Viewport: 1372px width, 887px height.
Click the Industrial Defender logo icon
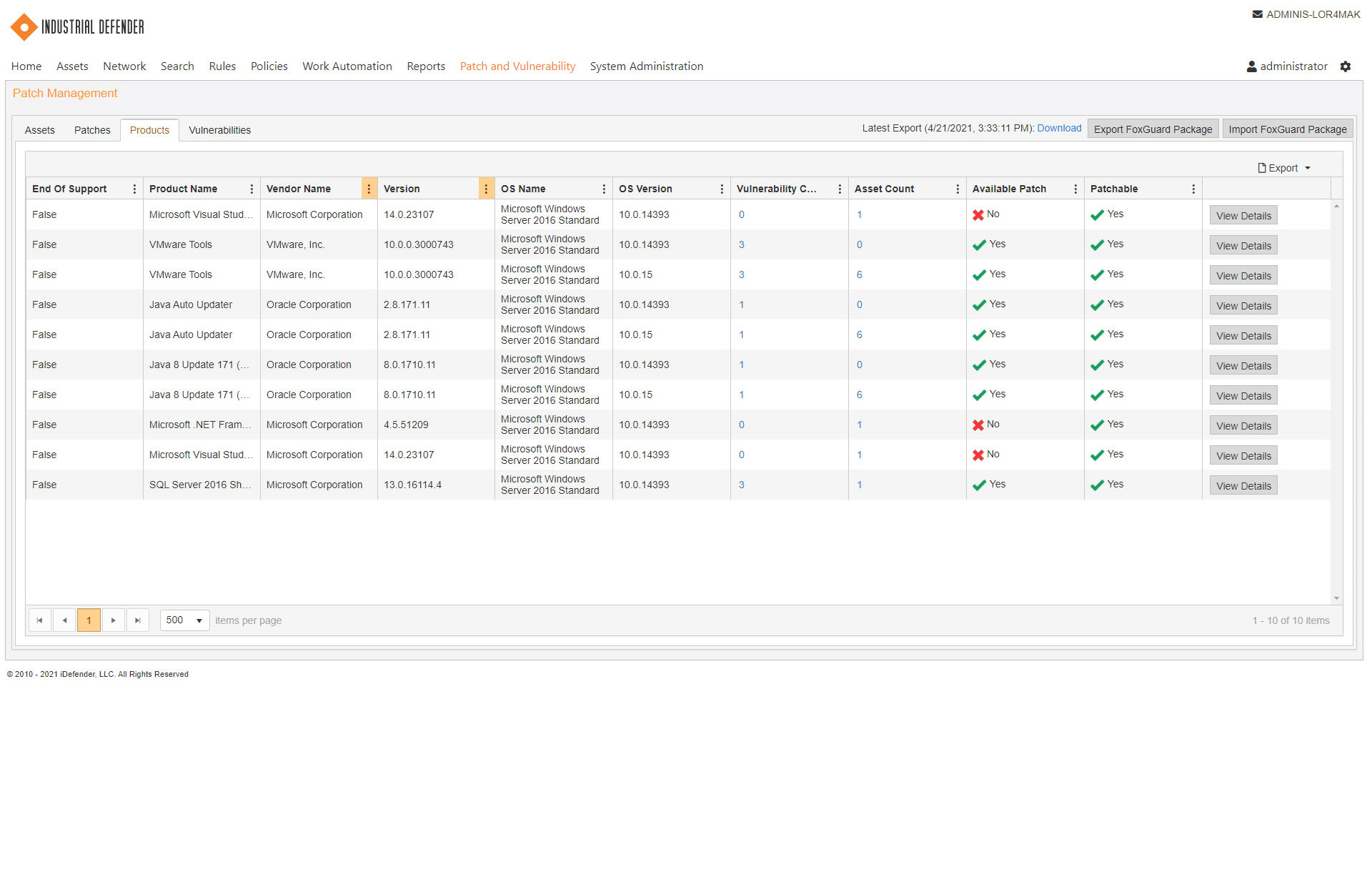[23, 26]
